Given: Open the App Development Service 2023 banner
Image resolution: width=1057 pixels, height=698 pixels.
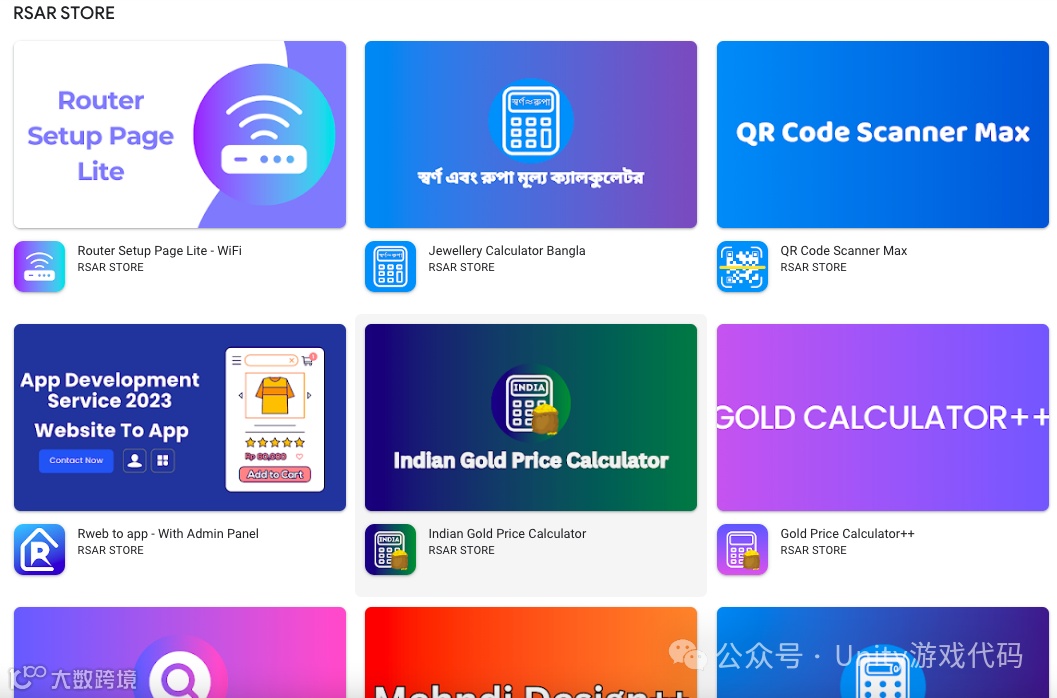Looking at the screenshot, I should [x=180, y=417].
